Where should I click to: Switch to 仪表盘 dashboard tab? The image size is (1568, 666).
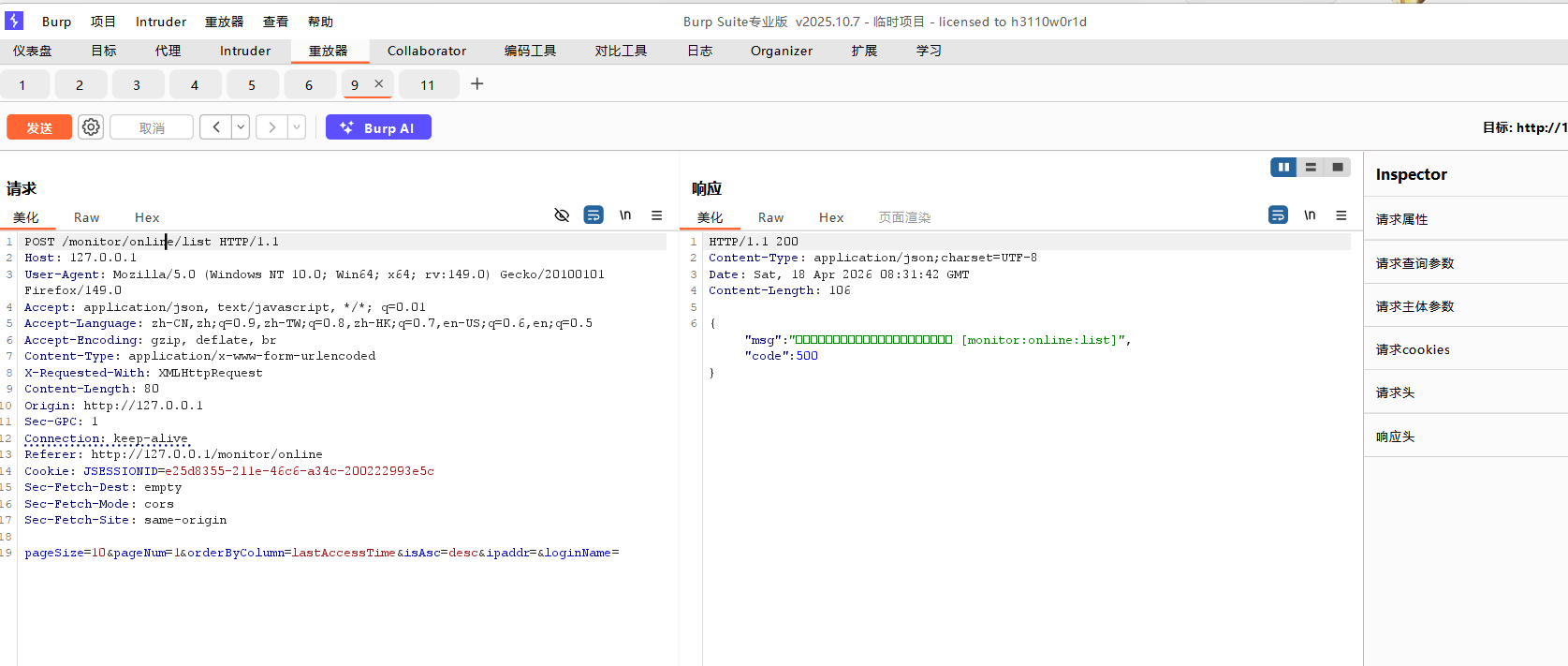tap(33, 51)
